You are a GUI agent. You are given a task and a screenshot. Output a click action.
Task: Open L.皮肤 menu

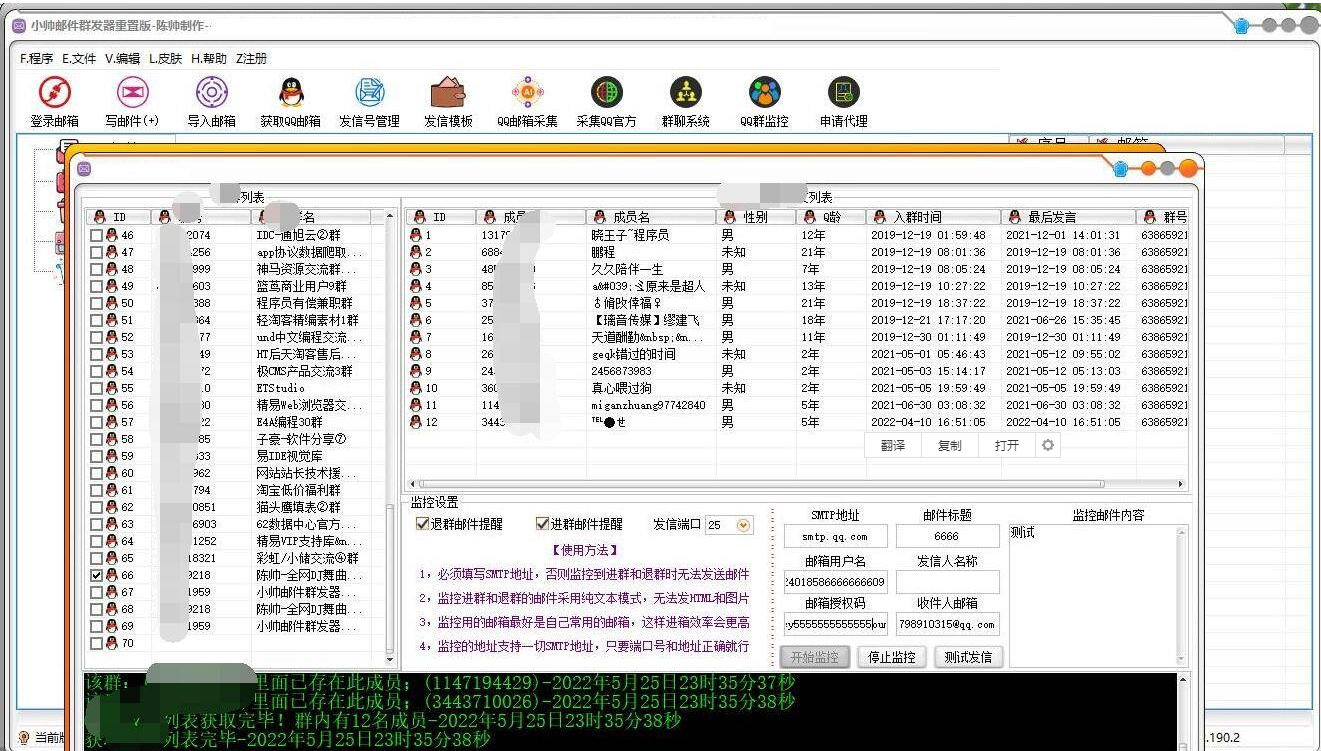(x=166, y=59)
